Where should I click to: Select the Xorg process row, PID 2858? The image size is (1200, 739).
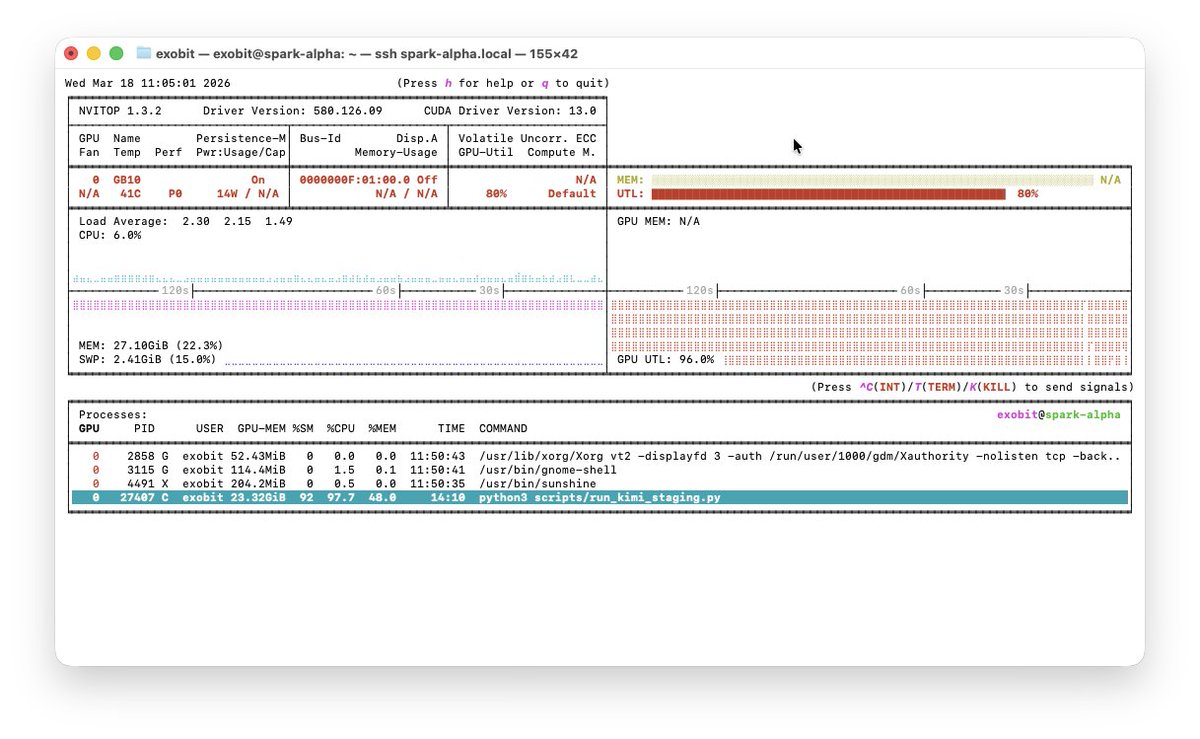[600, 456]
